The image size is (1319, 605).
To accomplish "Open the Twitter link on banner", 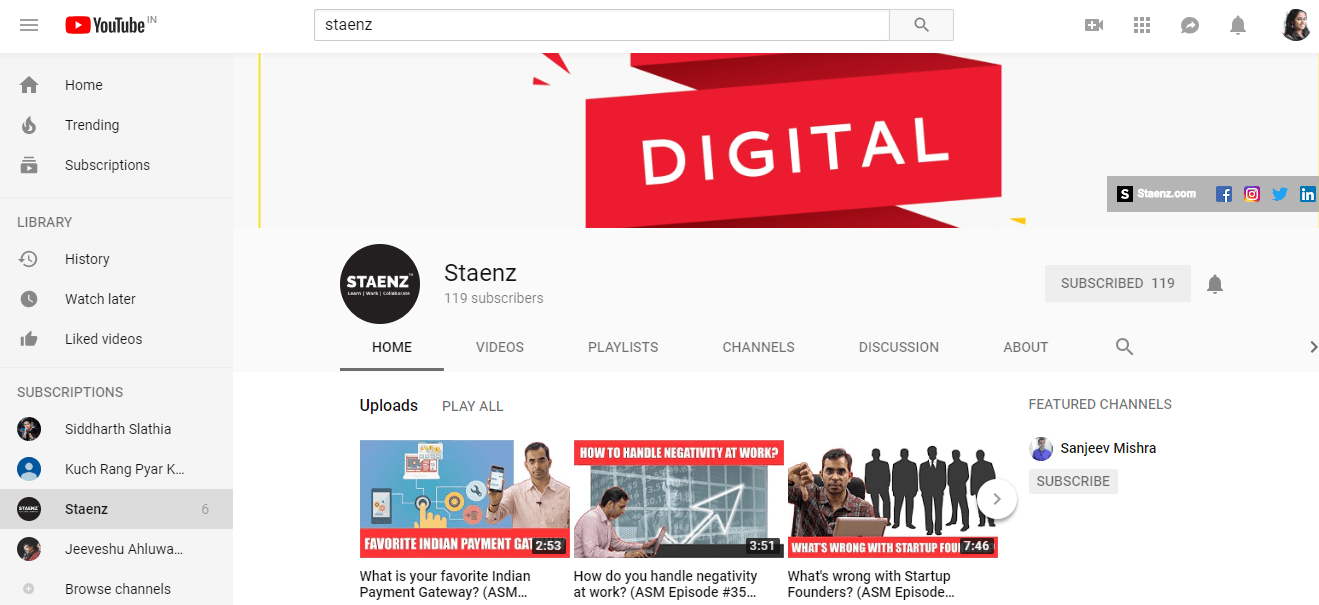I will pyautogui.click(x=1279, y=194).
